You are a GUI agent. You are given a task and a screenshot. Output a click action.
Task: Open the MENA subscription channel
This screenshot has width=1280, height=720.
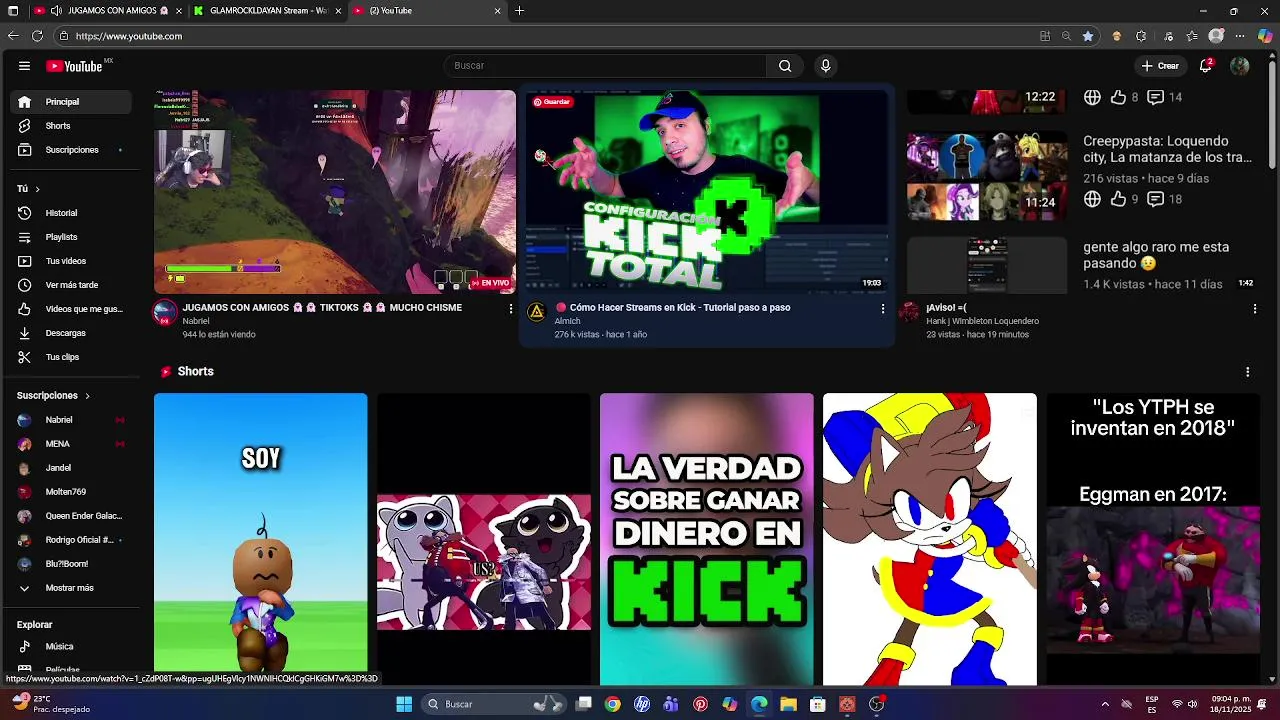tap(70, 444)
